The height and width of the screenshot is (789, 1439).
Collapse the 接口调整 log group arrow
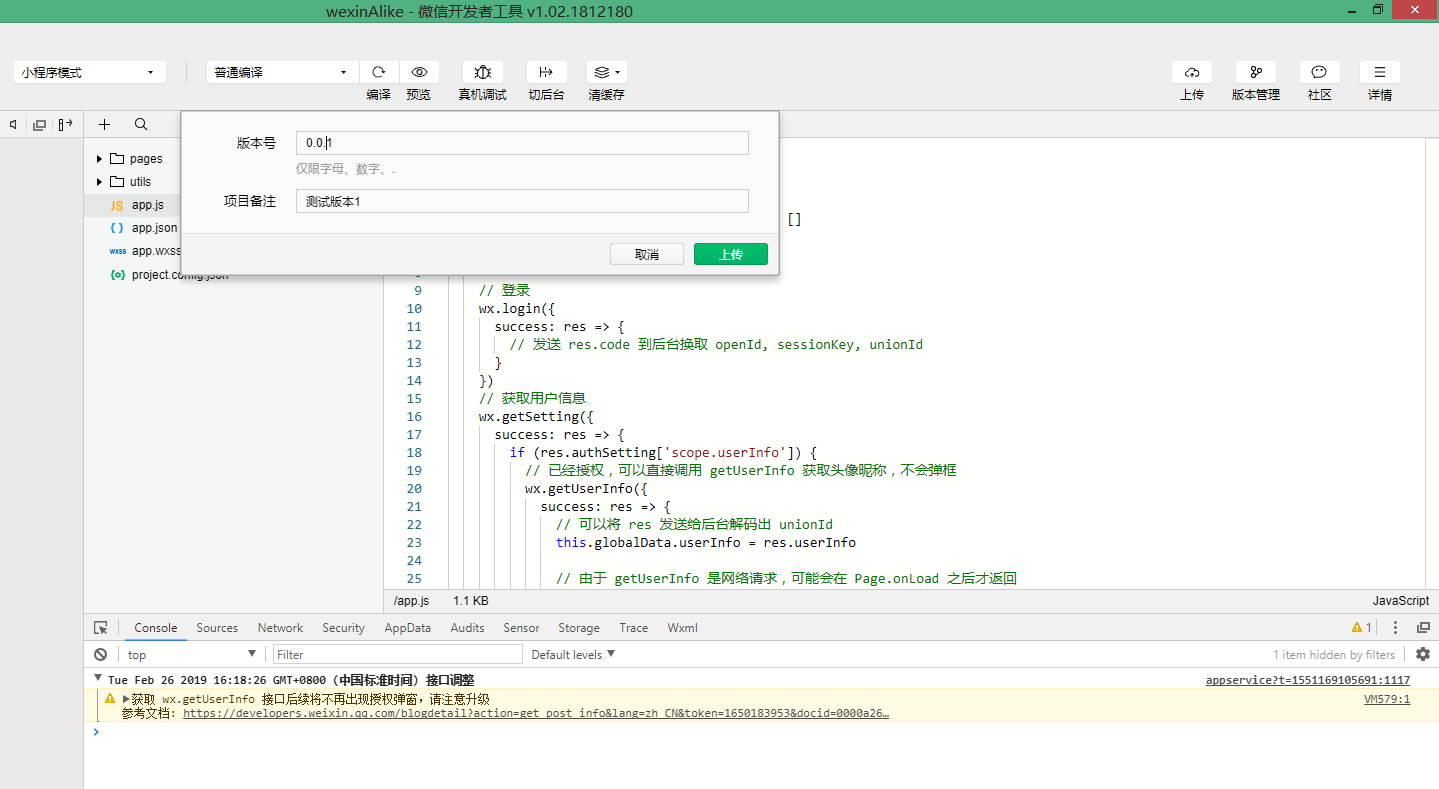(x=98, y=679)
